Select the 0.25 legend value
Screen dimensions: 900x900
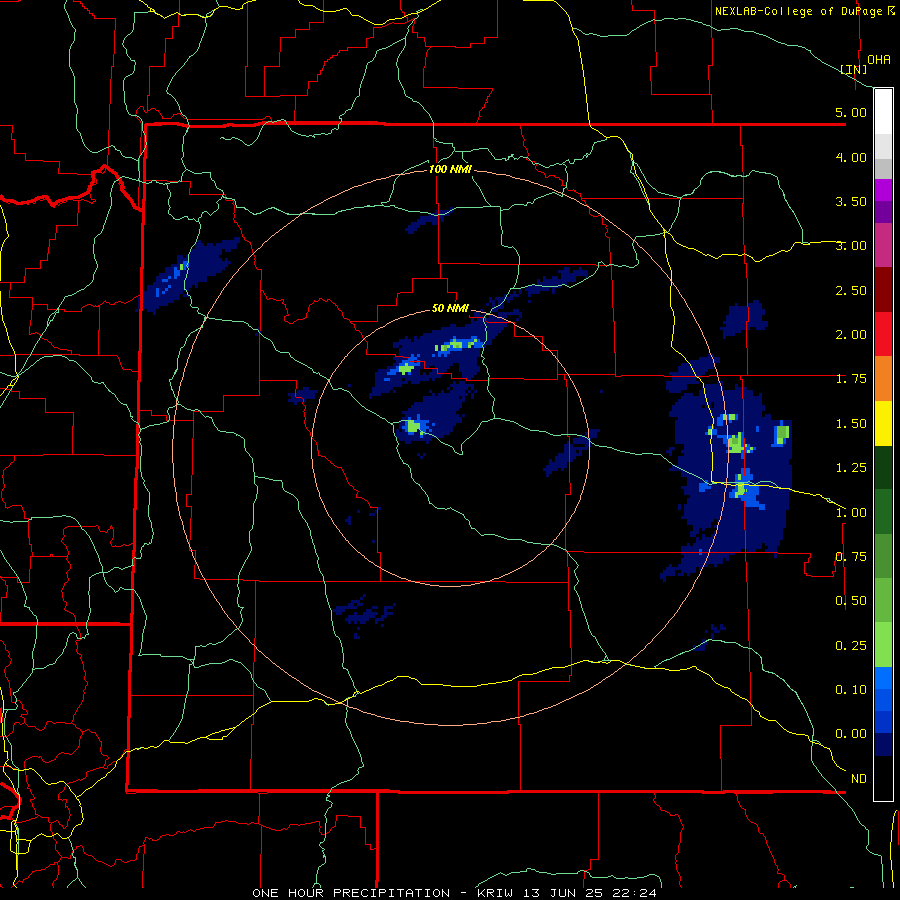(851, 646)
